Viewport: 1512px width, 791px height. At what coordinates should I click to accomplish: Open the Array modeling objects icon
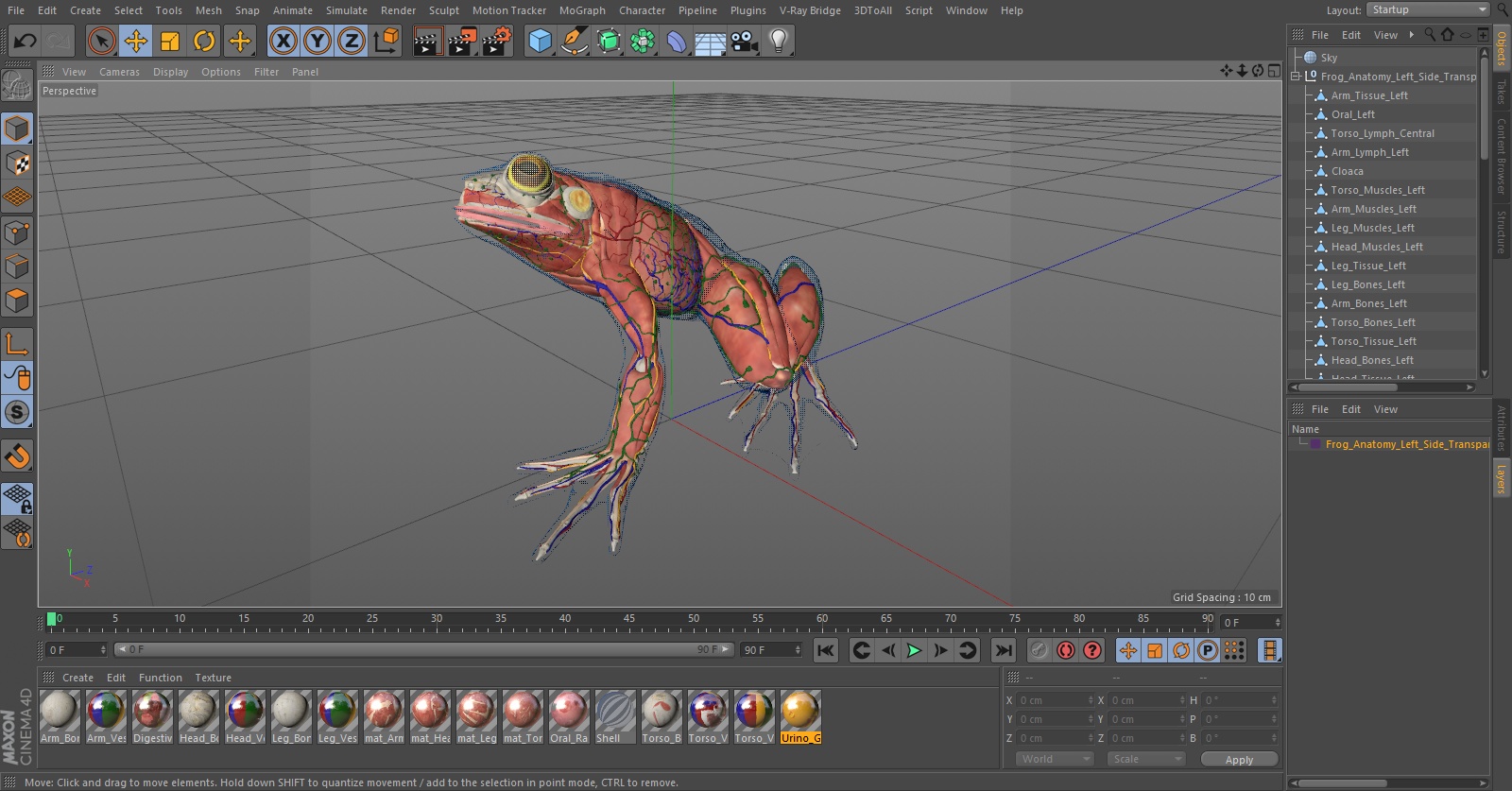pos(643,41)
